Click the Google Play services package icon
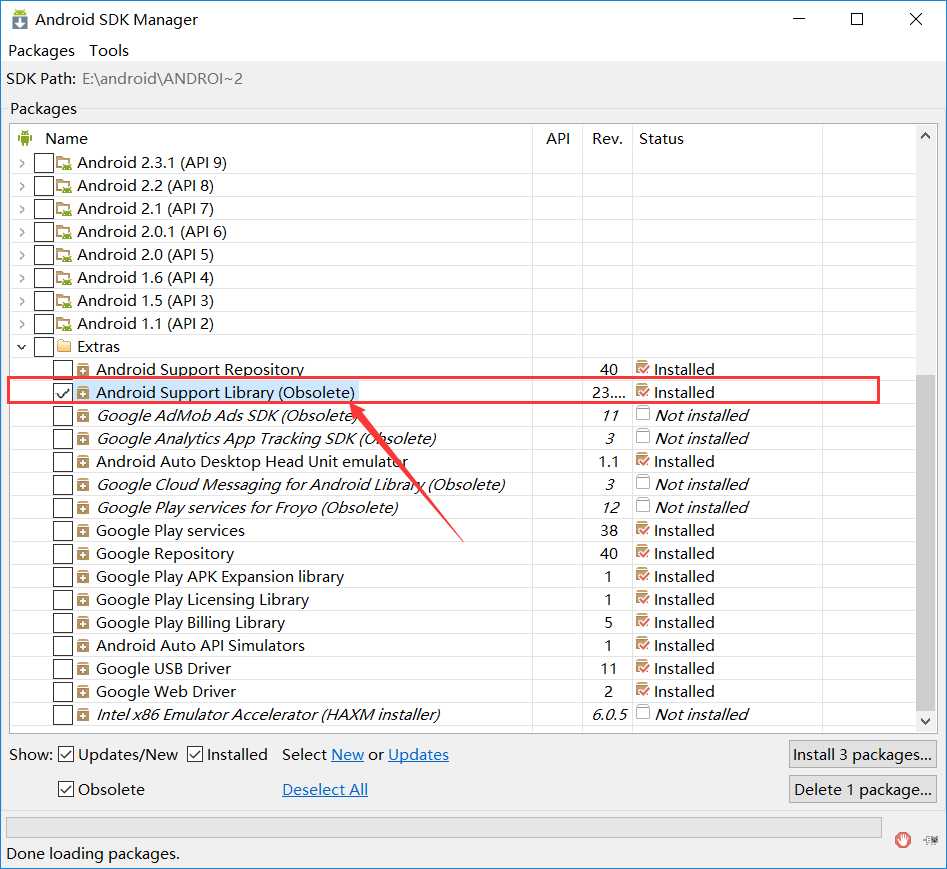The image size is (947, 869). click(83, 531)
